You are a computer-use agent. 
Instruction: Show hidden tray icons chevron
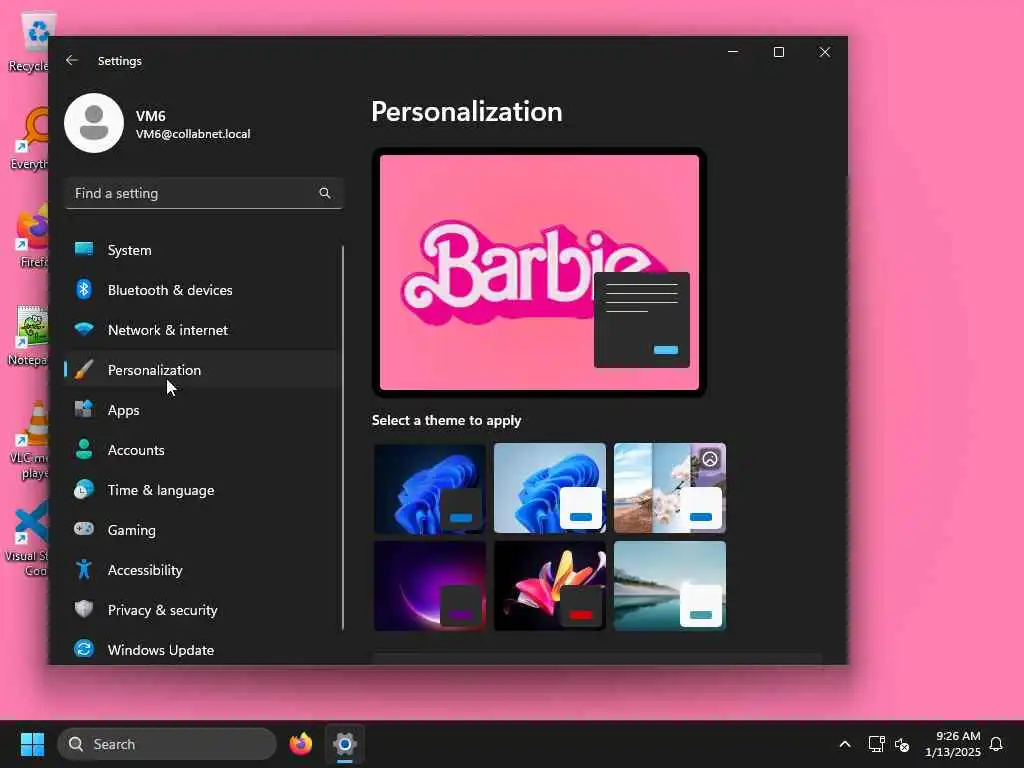[844, 744]
